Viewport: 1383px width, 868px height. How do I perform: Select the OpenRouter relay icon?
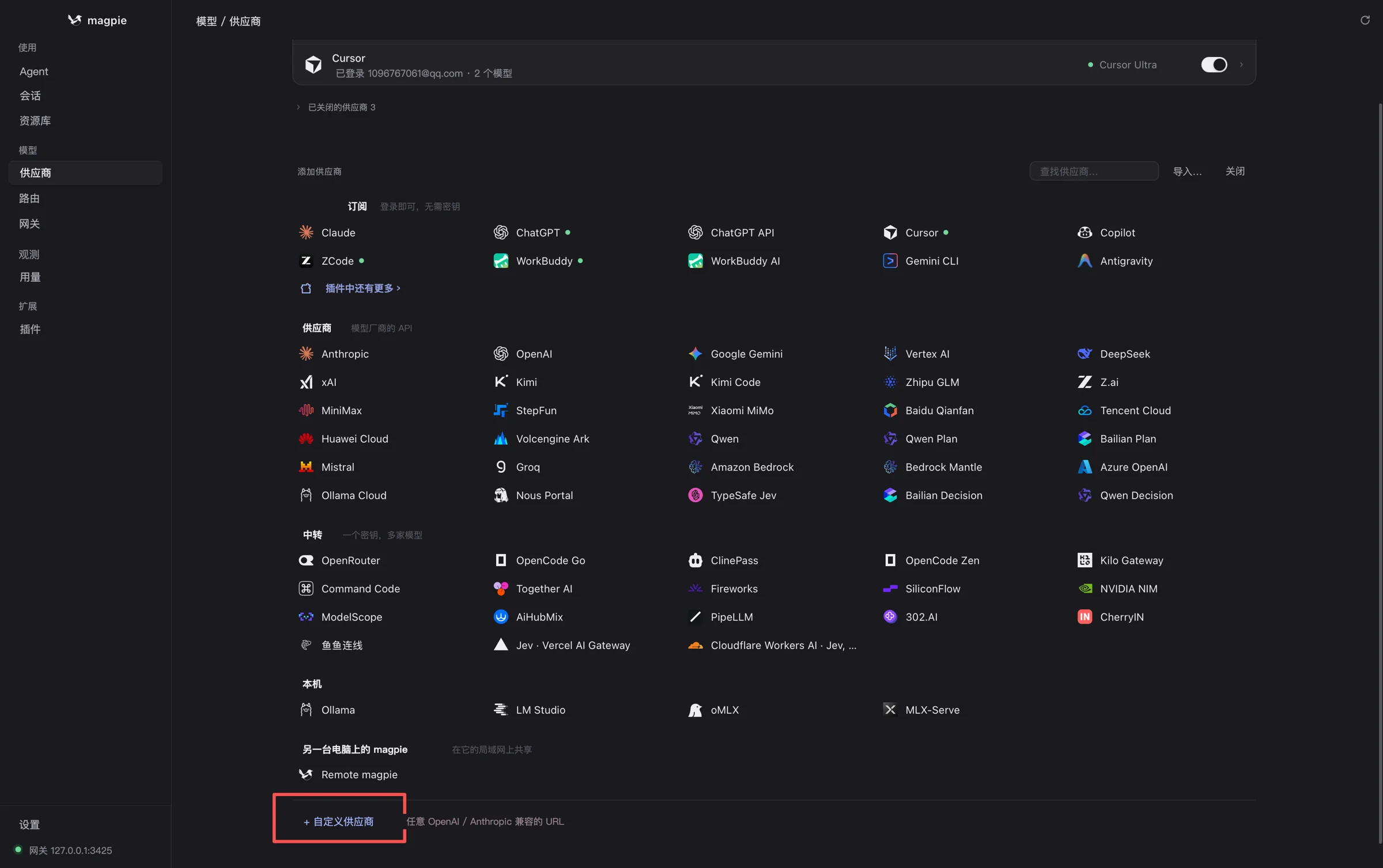306,560
